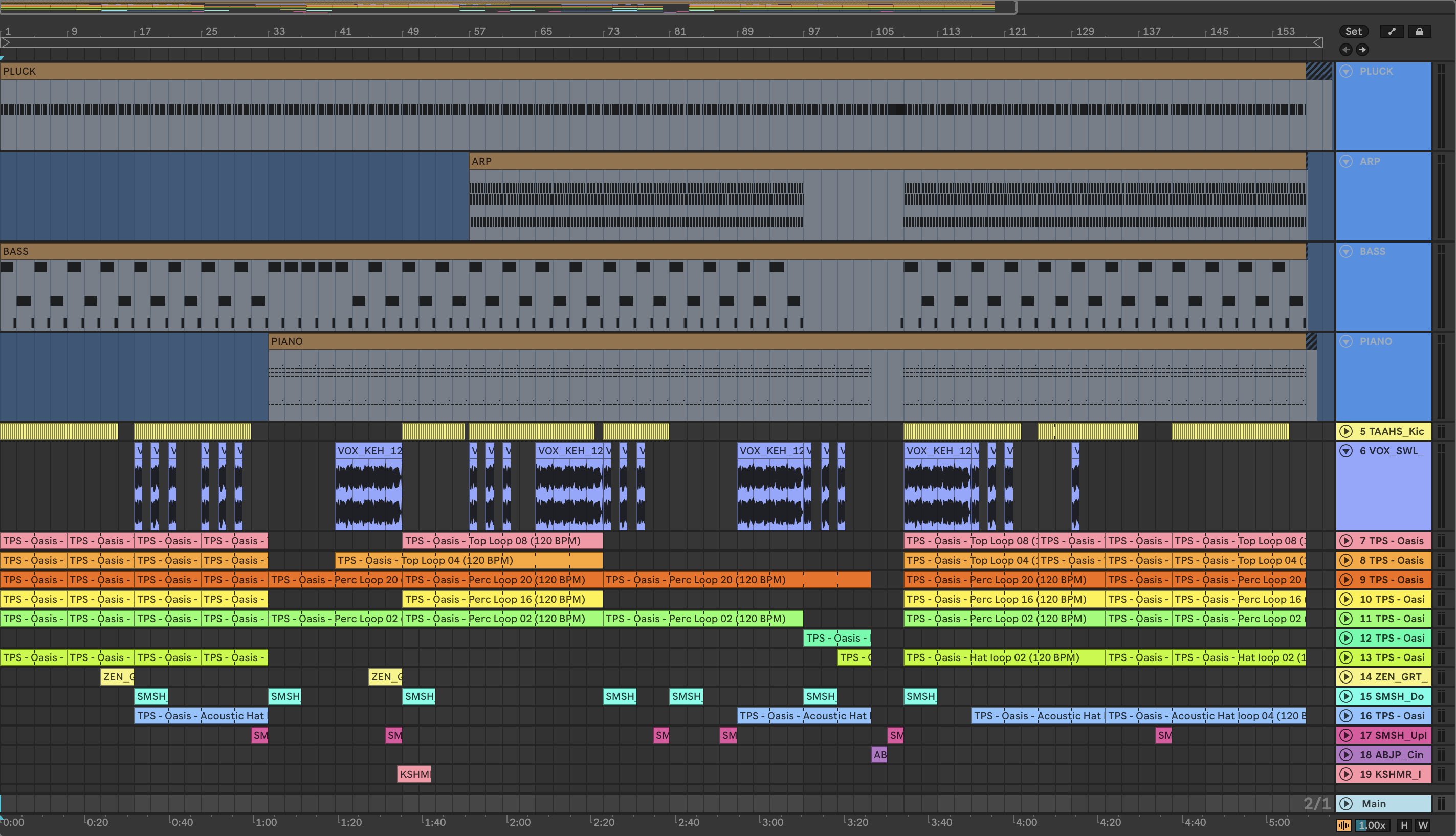The width and height of the screenshot is (1456, 836).
Task: Unfold track 19 KSHMR_I
Action: point(1347,774)
